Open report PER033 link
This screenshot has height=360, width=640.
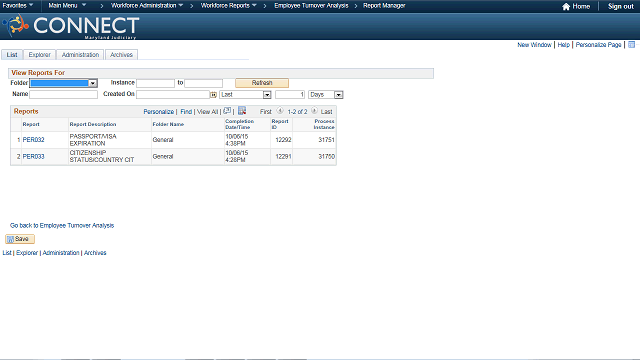tap(33, 157)
